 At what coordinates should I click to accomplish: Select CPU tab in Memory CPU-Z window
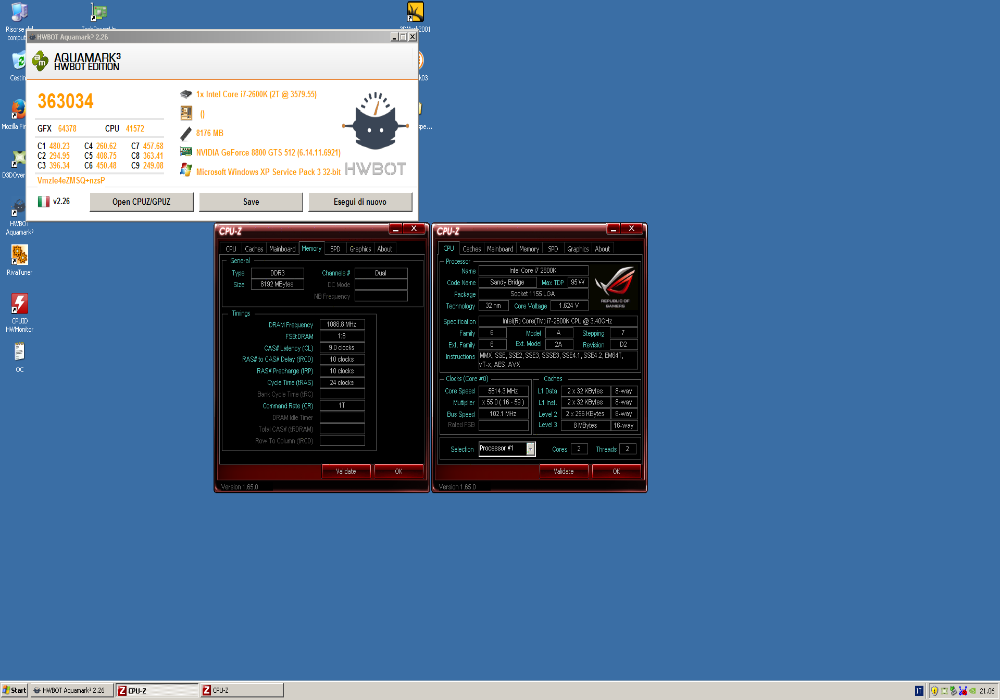click(231, 249)
